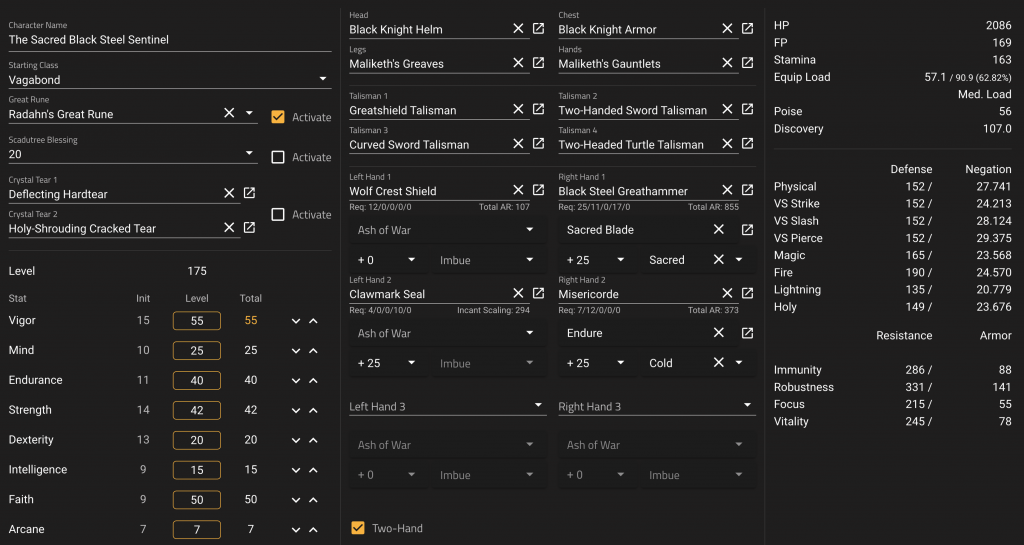Open Endure ash of war link
Screen dimensions: 1024x545
747,333
